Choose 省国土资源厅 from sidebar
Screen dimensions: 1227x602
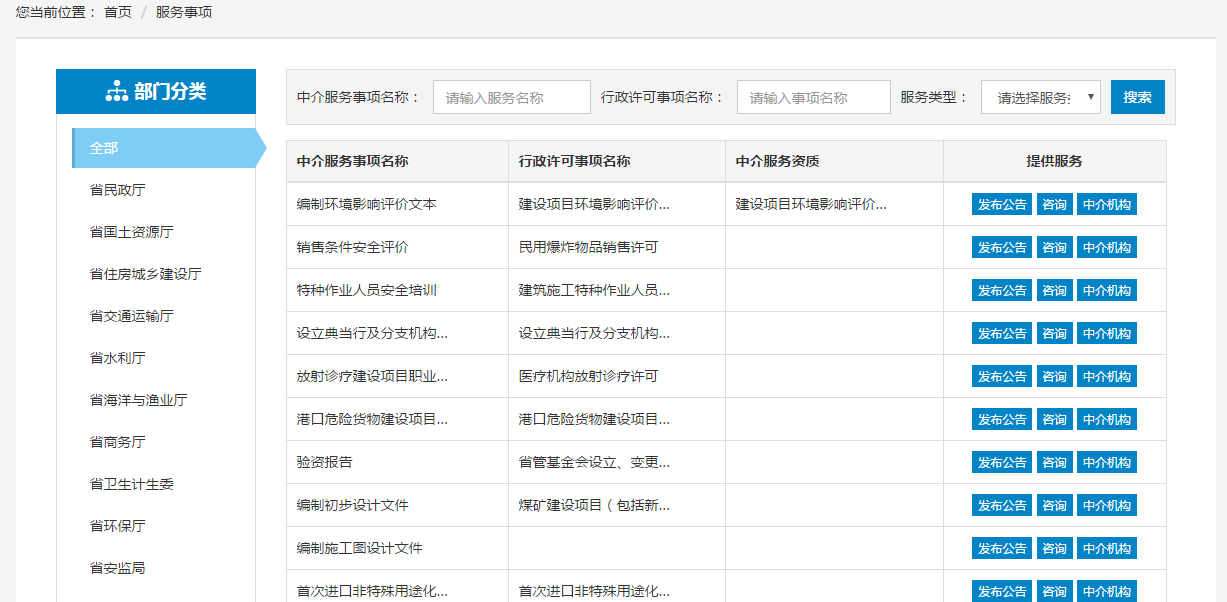click(x=131, y=232)
